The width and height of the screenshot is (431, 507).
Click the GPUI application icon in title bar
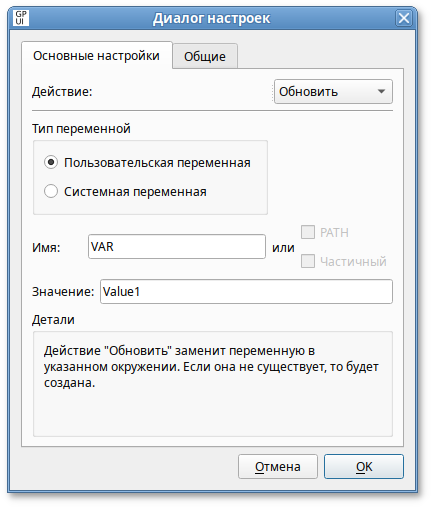[x=21, y=18]
